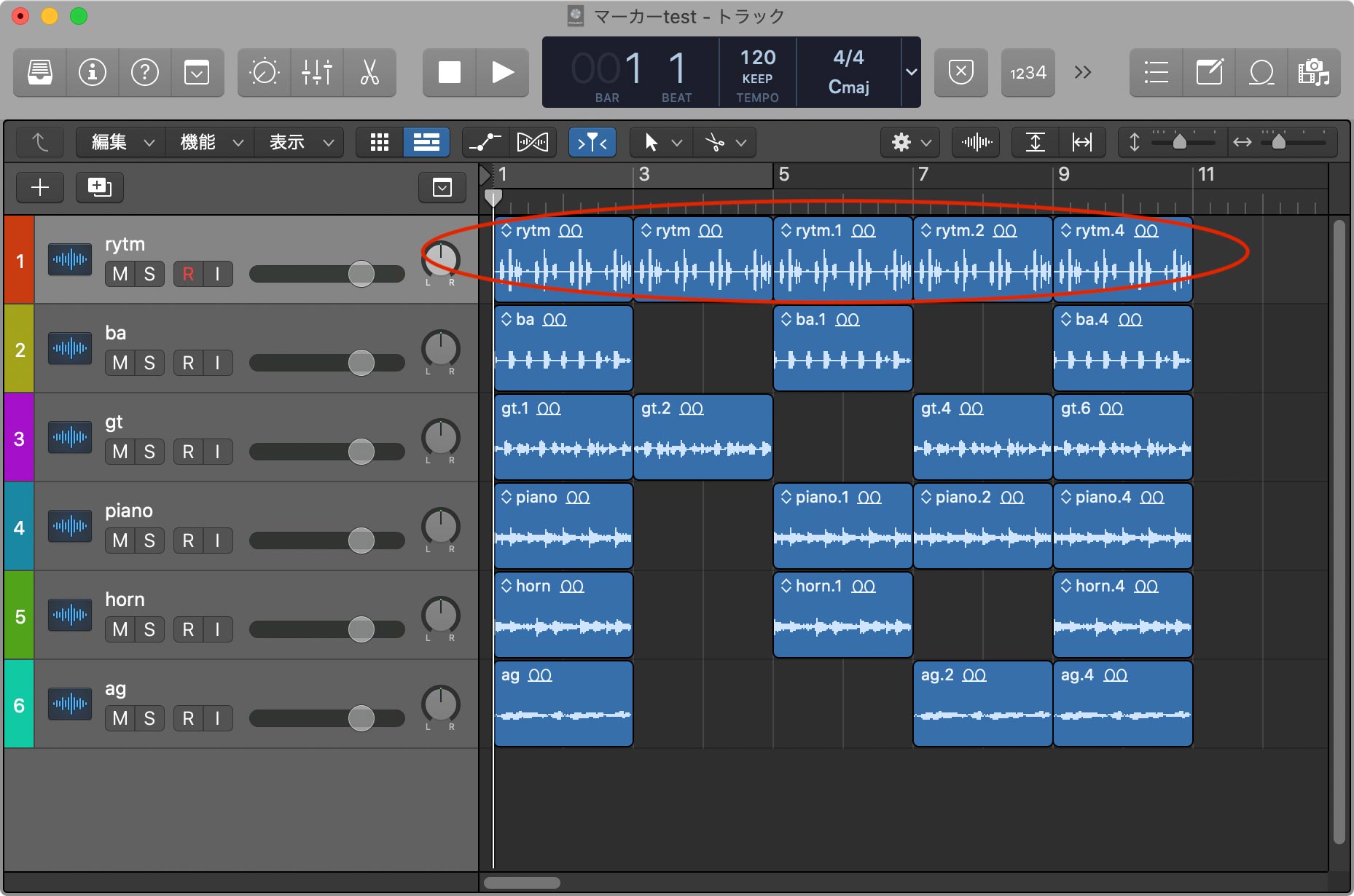The height and width of the screenshot is (896, 1354).
Task: Click the Cmaj key signature display
Action: [x=849, y=87]
